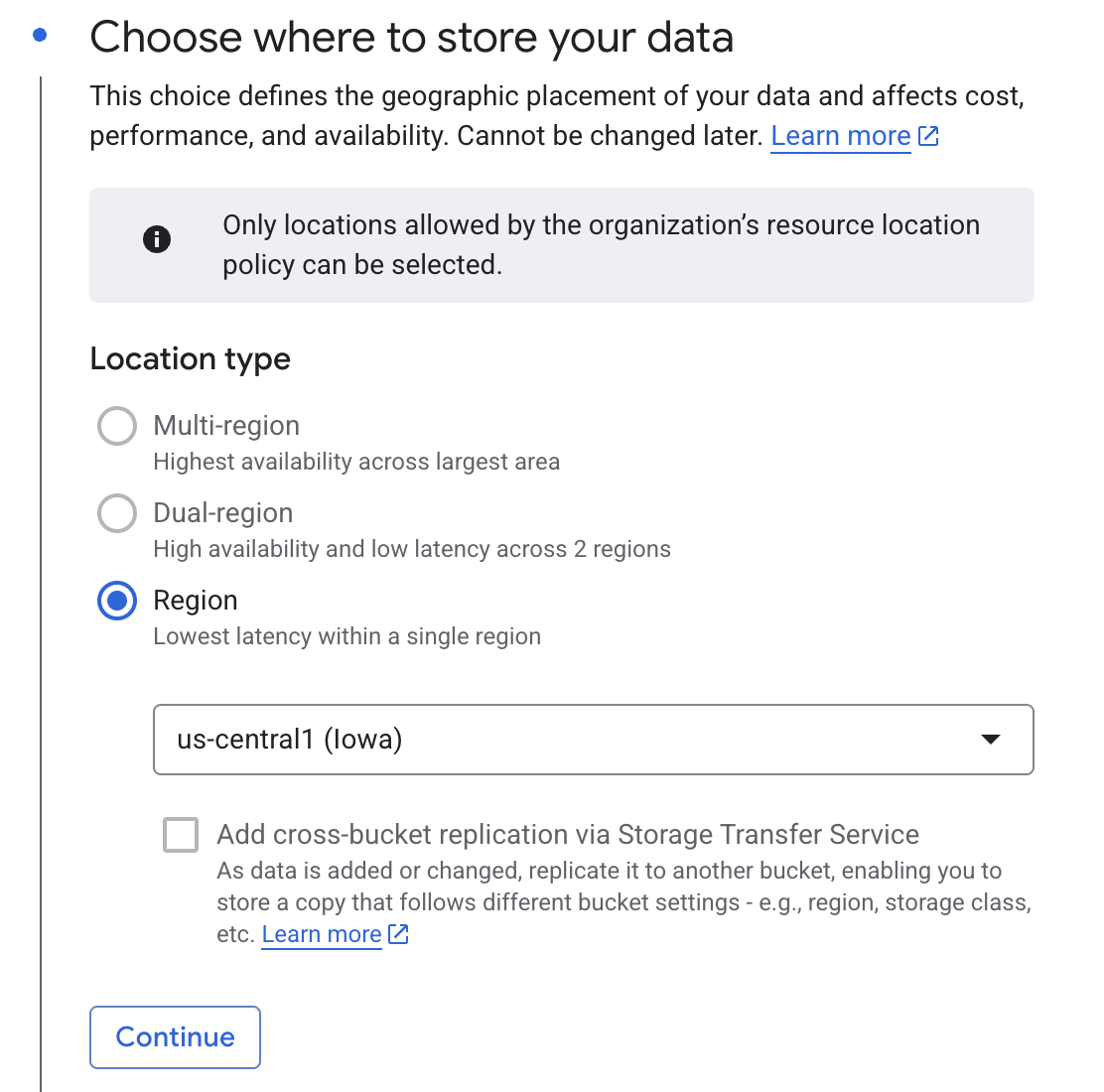Screen dimensions: 1104x1092
Task: Select the Dual-region radio button
Action: [117, 513]
